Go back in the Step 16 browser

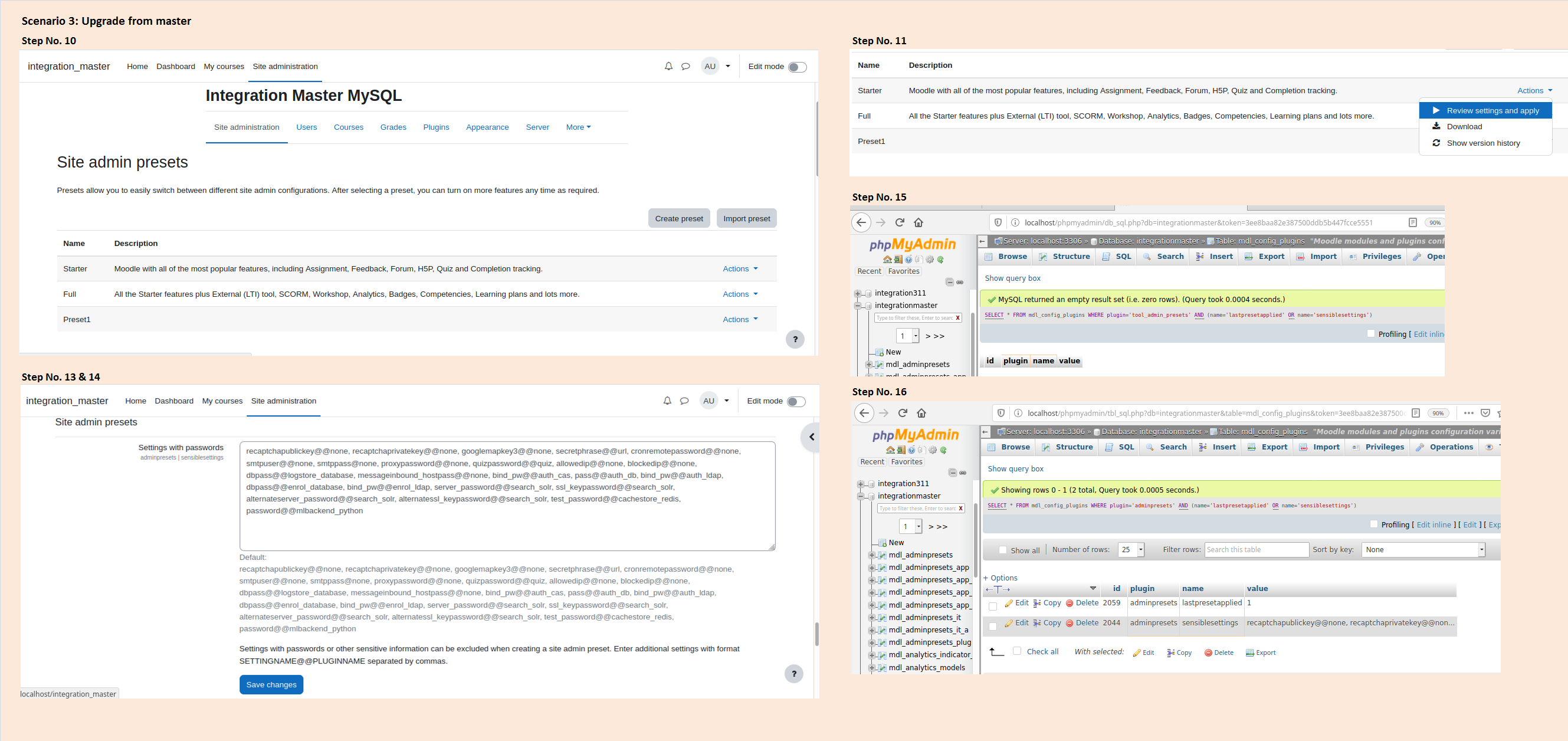(x=864, y=413)
